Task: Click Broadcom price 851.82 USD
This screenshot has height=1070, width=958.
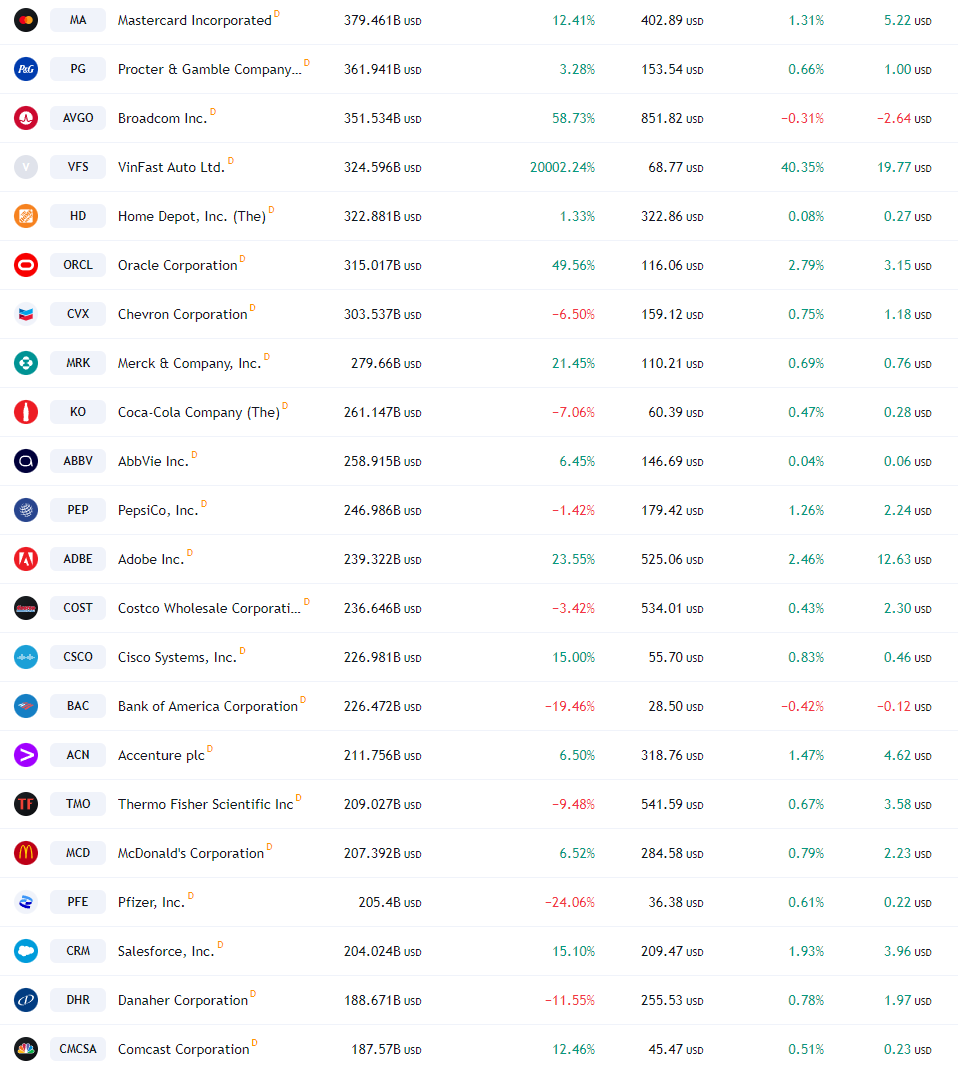Action: pos(672,118)
